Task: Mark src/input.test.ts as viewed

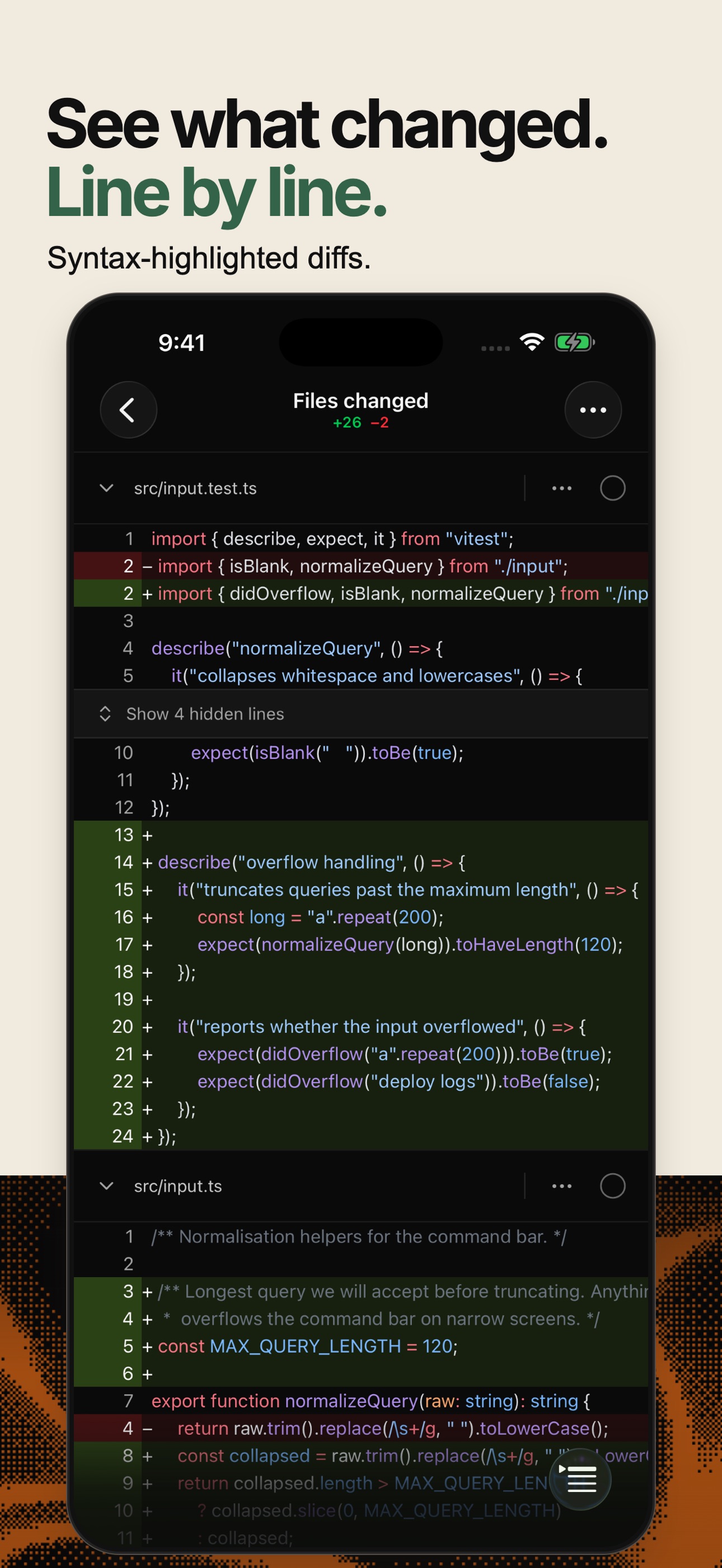Action: (612, 488)
